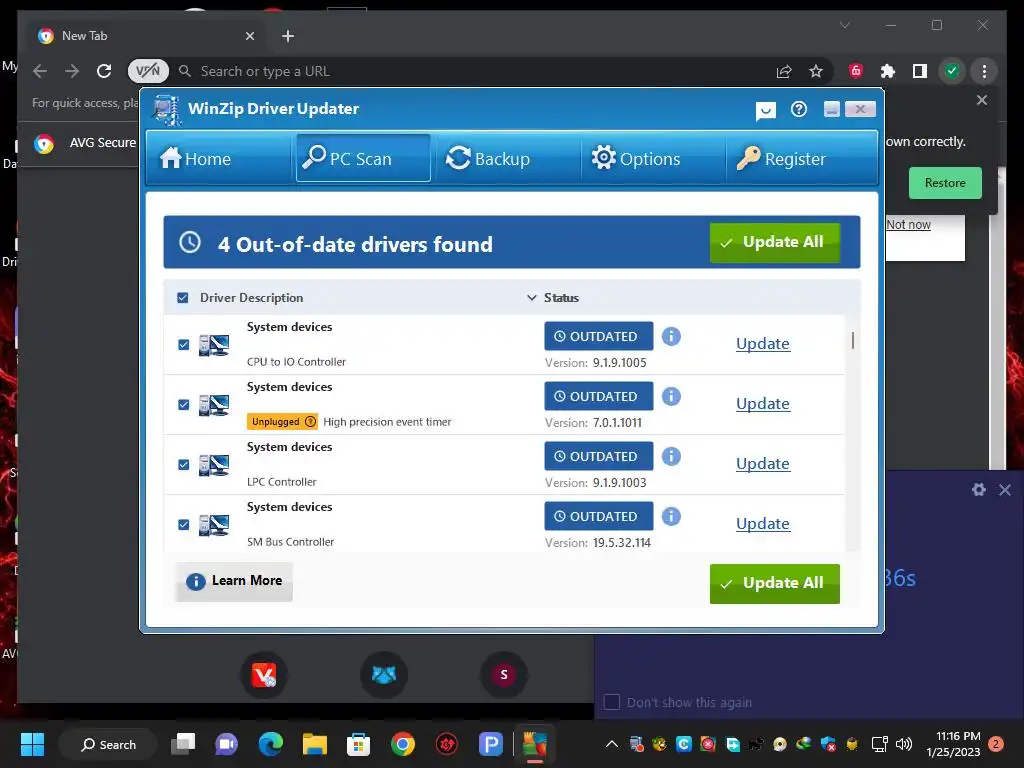Open the browser three-dot menu

click(x=984, y=71)
